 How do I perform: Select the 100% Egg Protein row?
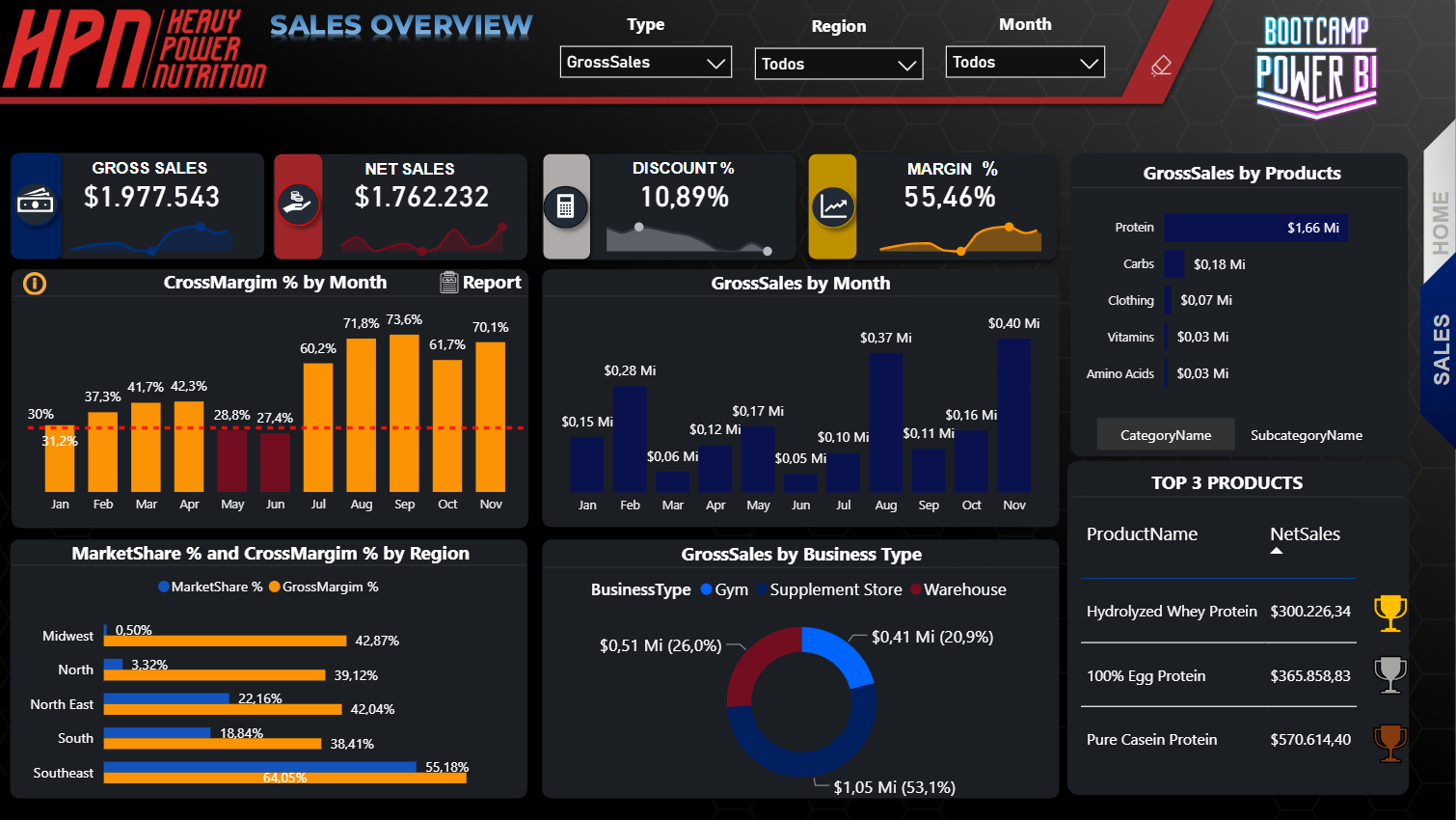tap(1219, 675)
